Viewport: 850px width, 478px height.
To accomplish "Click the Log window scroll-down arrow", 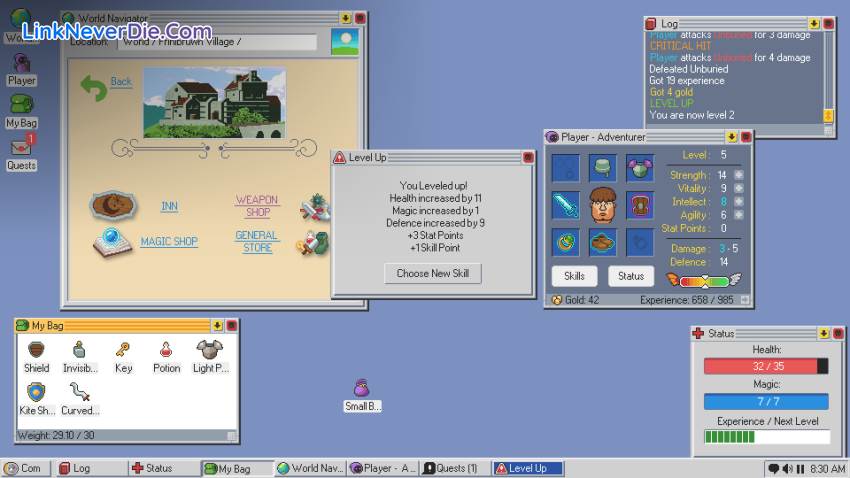I will (x=828, y=115).
